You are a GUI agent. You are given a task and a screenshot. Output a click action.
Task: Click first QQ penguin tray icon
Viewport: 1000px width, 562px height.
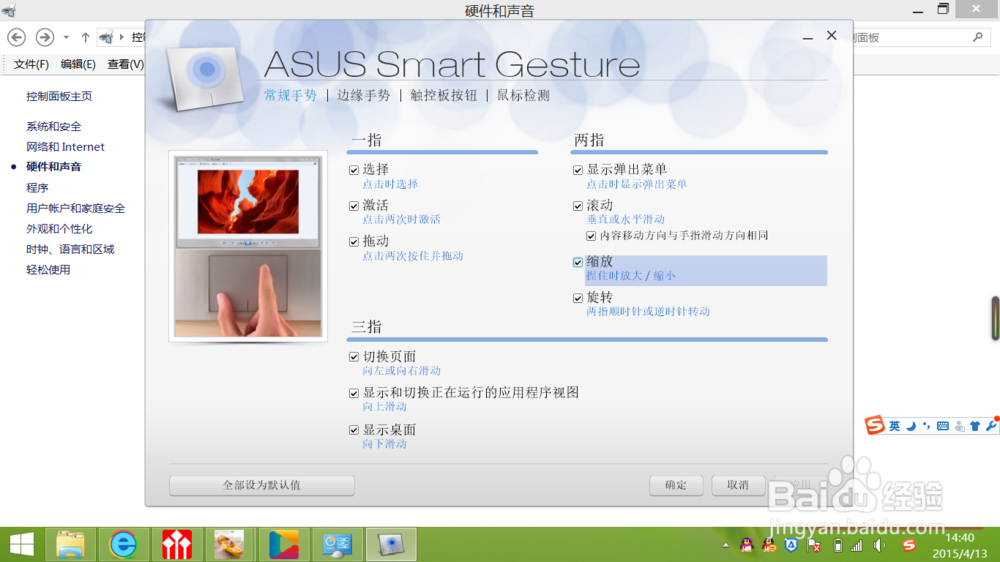pyautogui.click(x=746, y=545)
